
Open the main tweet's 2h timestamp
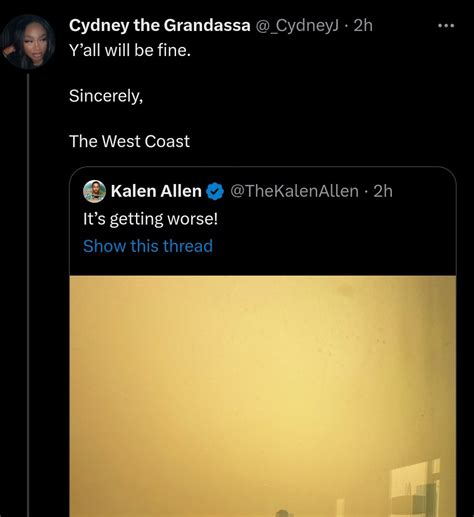pyautogui.click(x=363, y=25)
